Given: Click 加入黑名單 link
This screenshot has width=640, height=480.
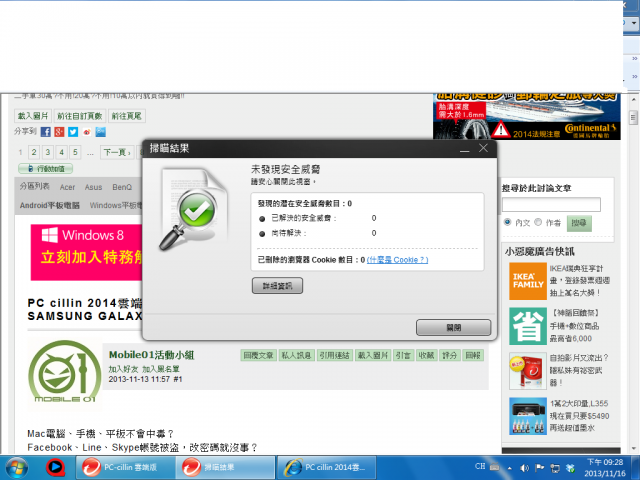Looking at the screenshot, I should point(161,369).
